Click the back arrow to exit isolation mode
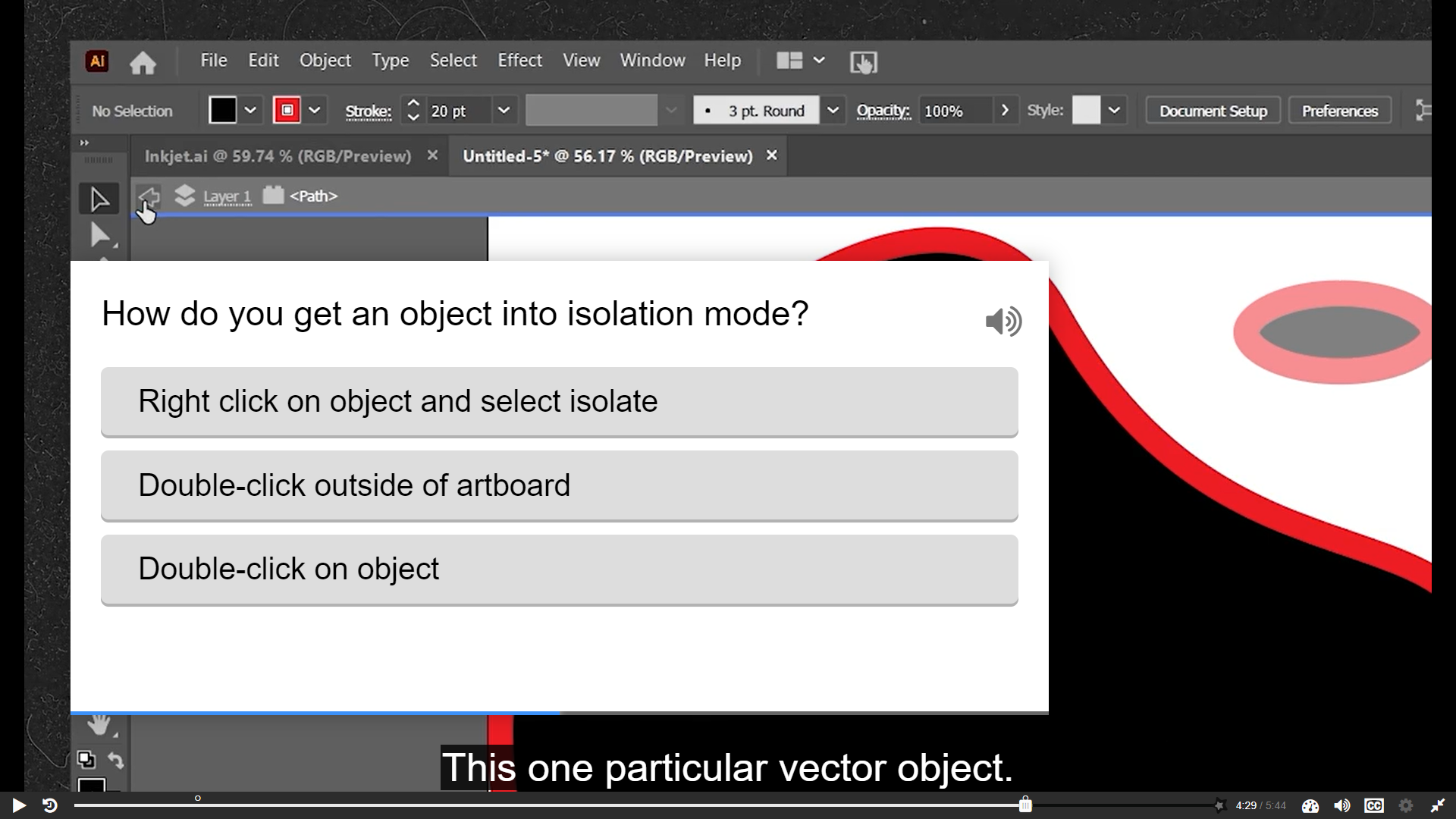The height and width of the screenshot is (819, 1456). pos(149,196)
